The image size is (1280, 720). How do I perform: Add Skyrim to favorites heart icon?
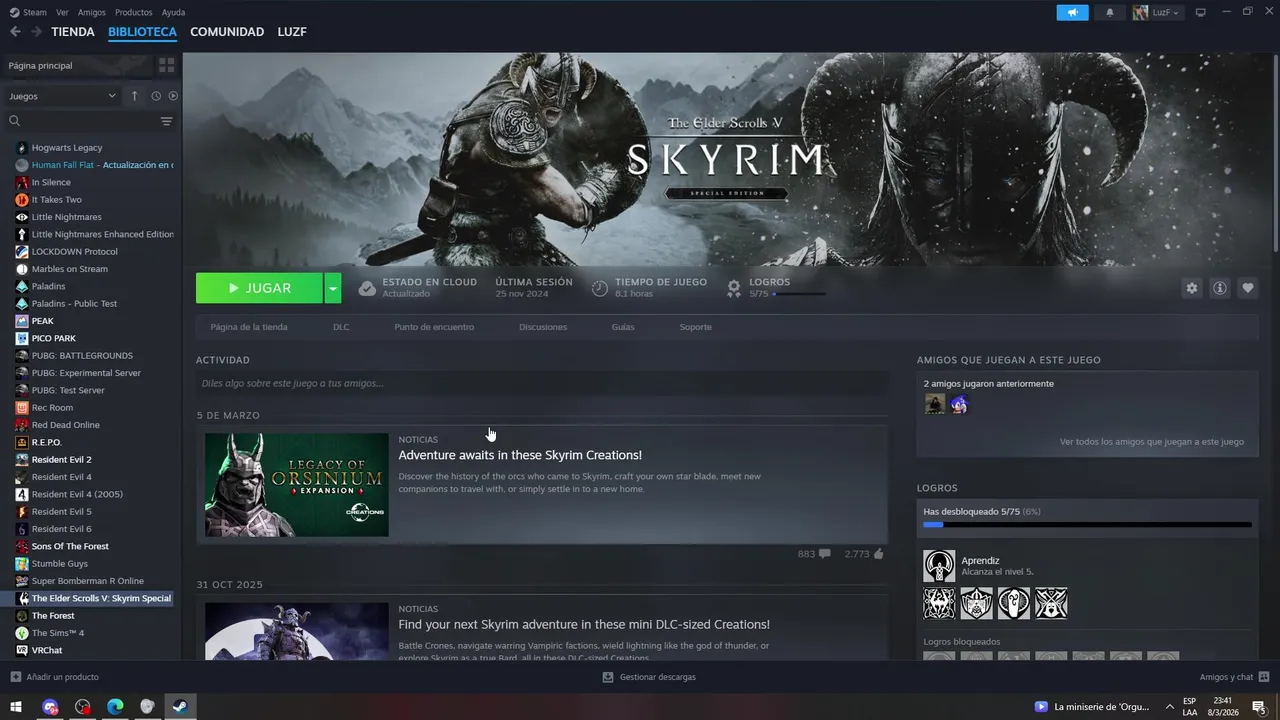click(1247, 288)
